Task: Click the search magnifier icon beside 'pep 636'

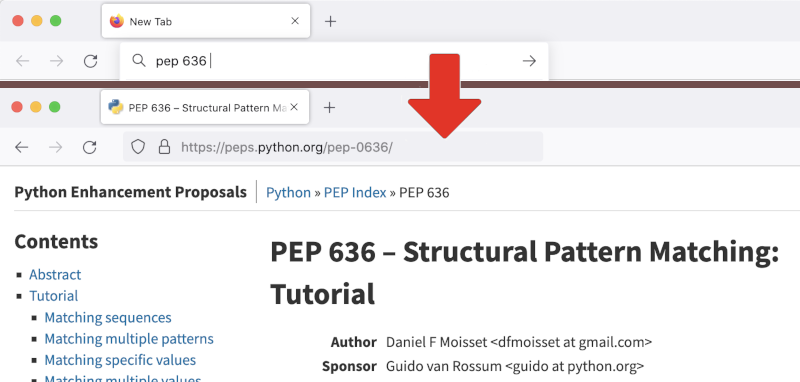Action: (139, 61)
